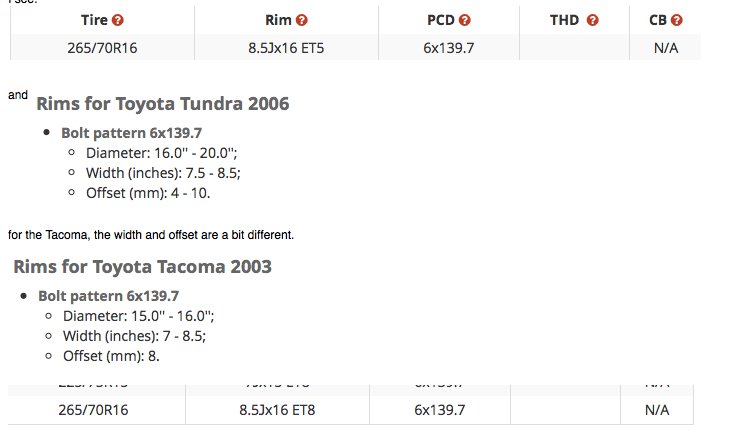Select the PCD column header
Viewport: 747px width, 433px height.
441,20
